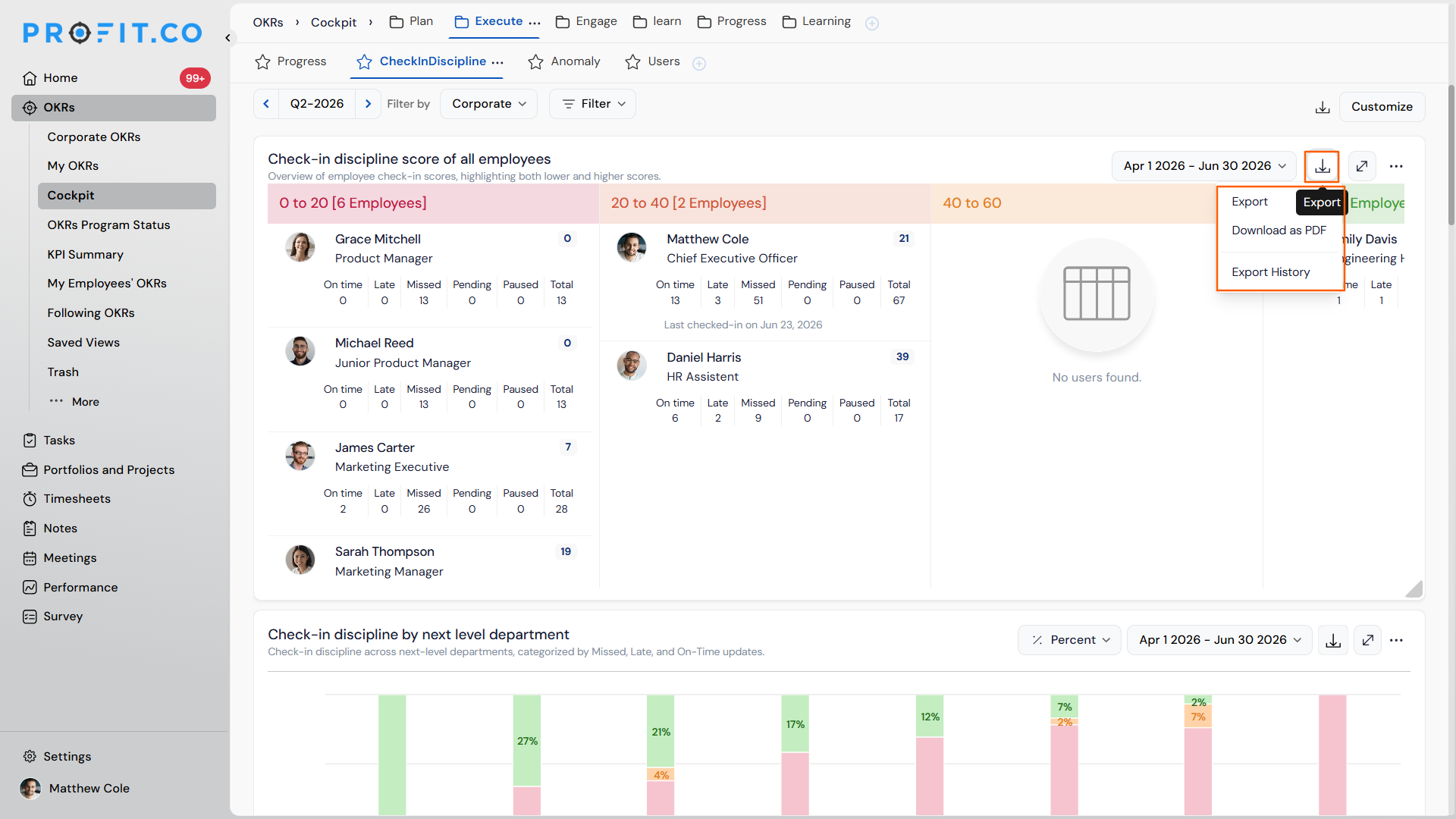Open Portfolios and Projects icon

(x=30, y=470)
